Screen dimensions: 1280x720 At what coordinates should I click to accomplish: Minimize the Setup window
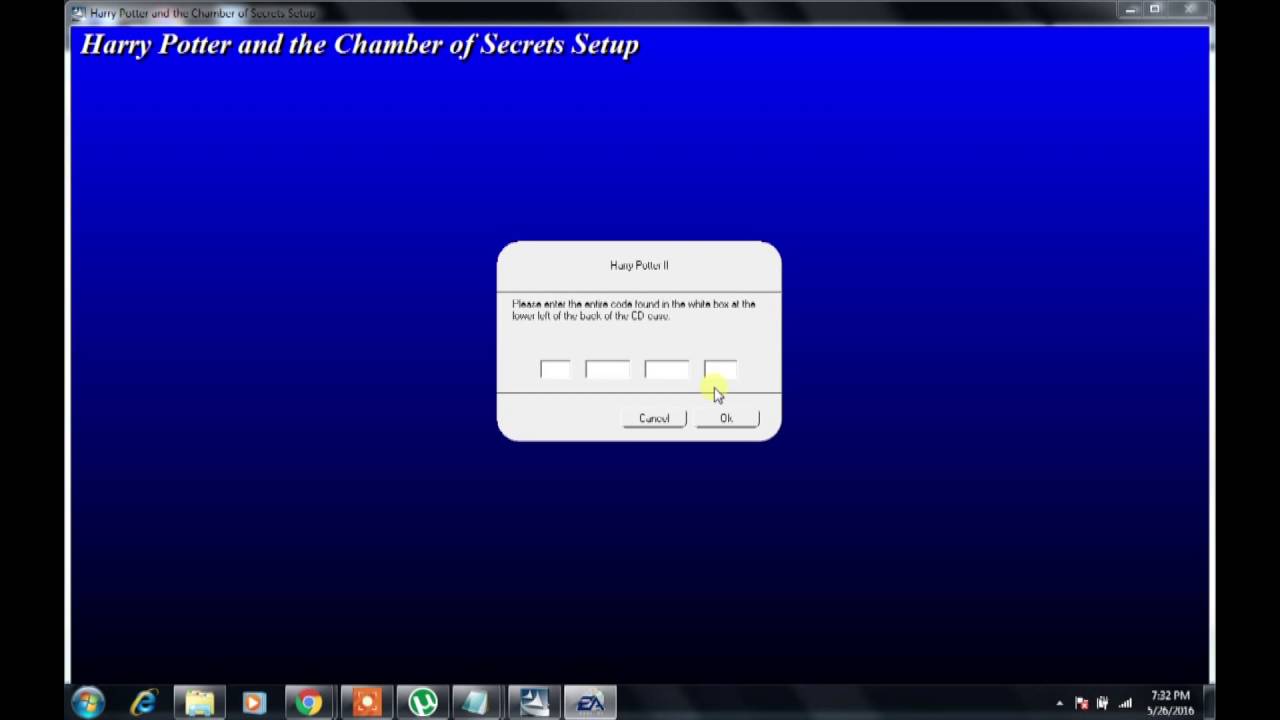[x=1130, y=10]
